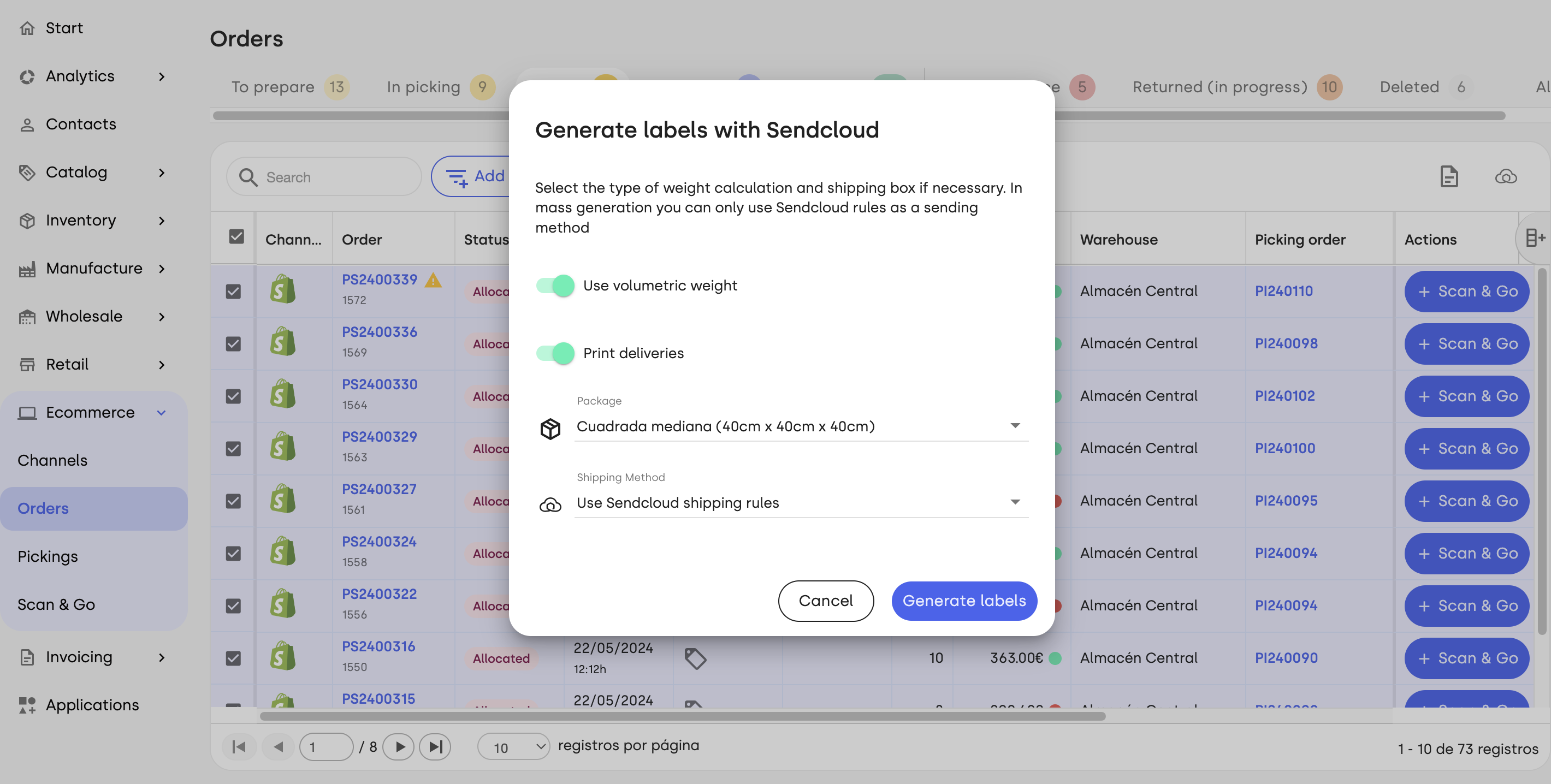Click the table vertical scrollbar
This screenshot has width=1551, height=784.
[x=1541, y=452]
